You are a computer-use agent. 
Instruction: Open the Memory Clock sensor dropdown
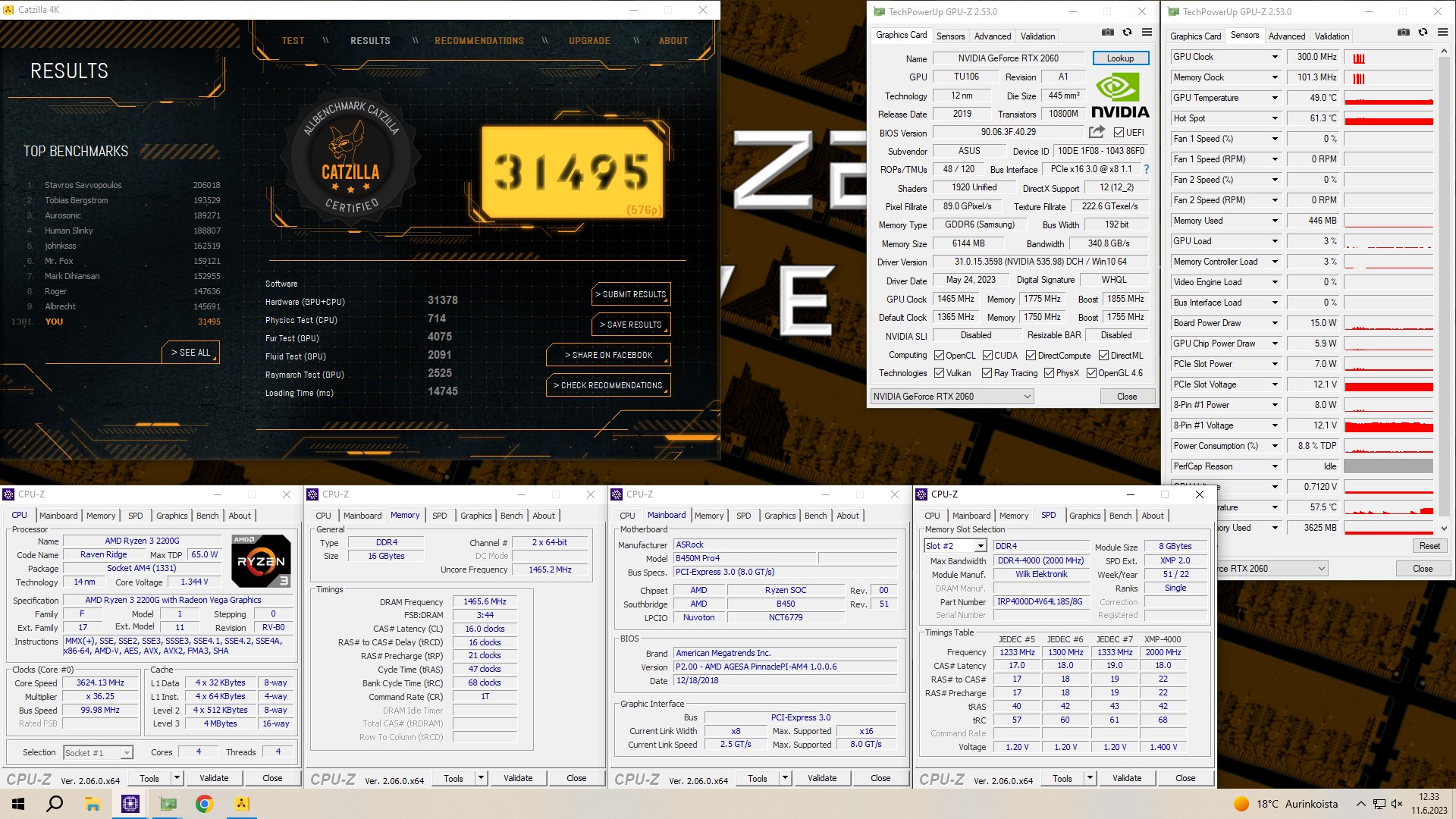point(1275,77)
